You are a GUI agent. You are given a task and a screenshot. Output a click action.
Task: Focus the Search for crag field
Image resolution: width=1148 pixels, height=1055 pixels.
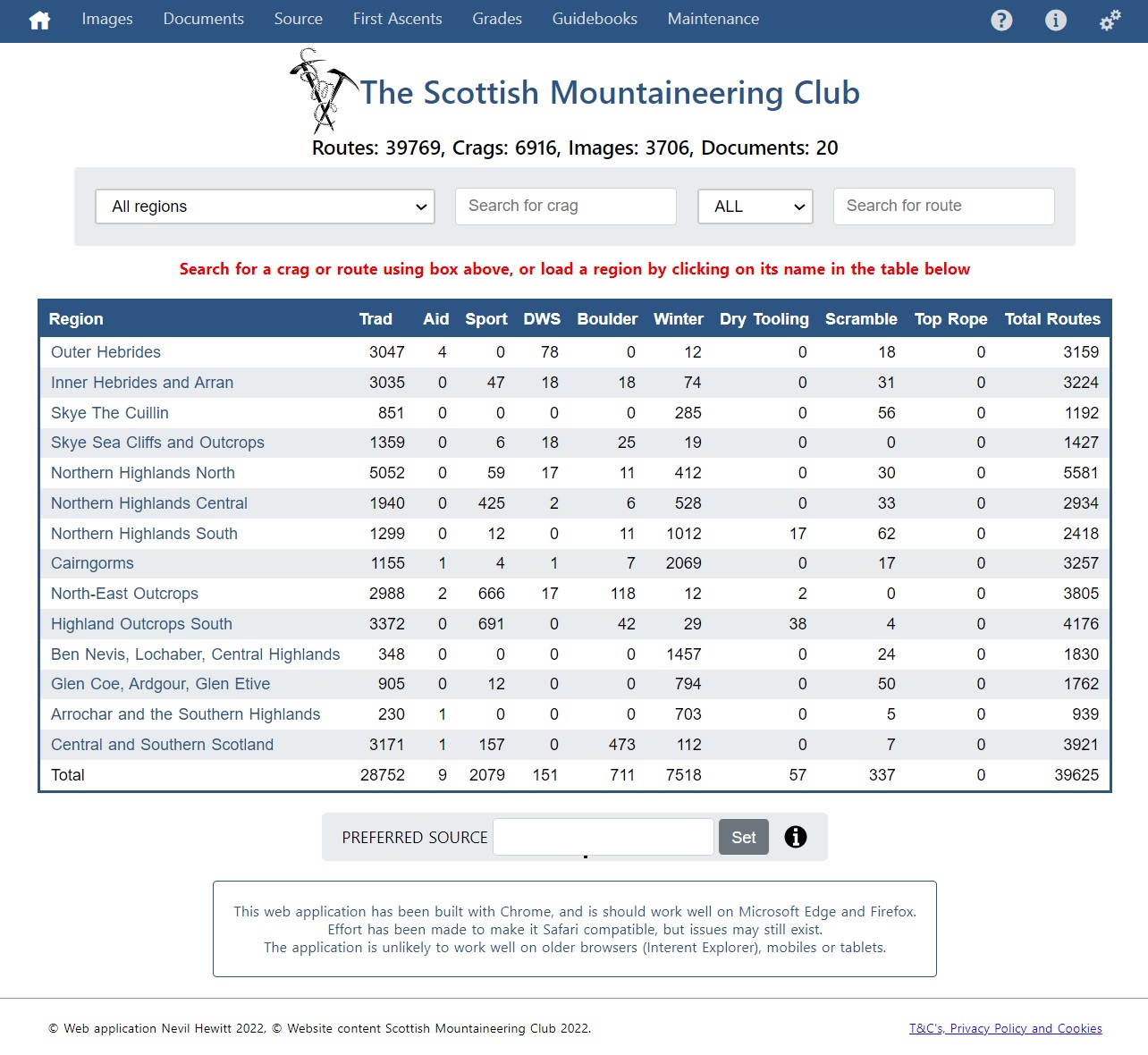566,207
